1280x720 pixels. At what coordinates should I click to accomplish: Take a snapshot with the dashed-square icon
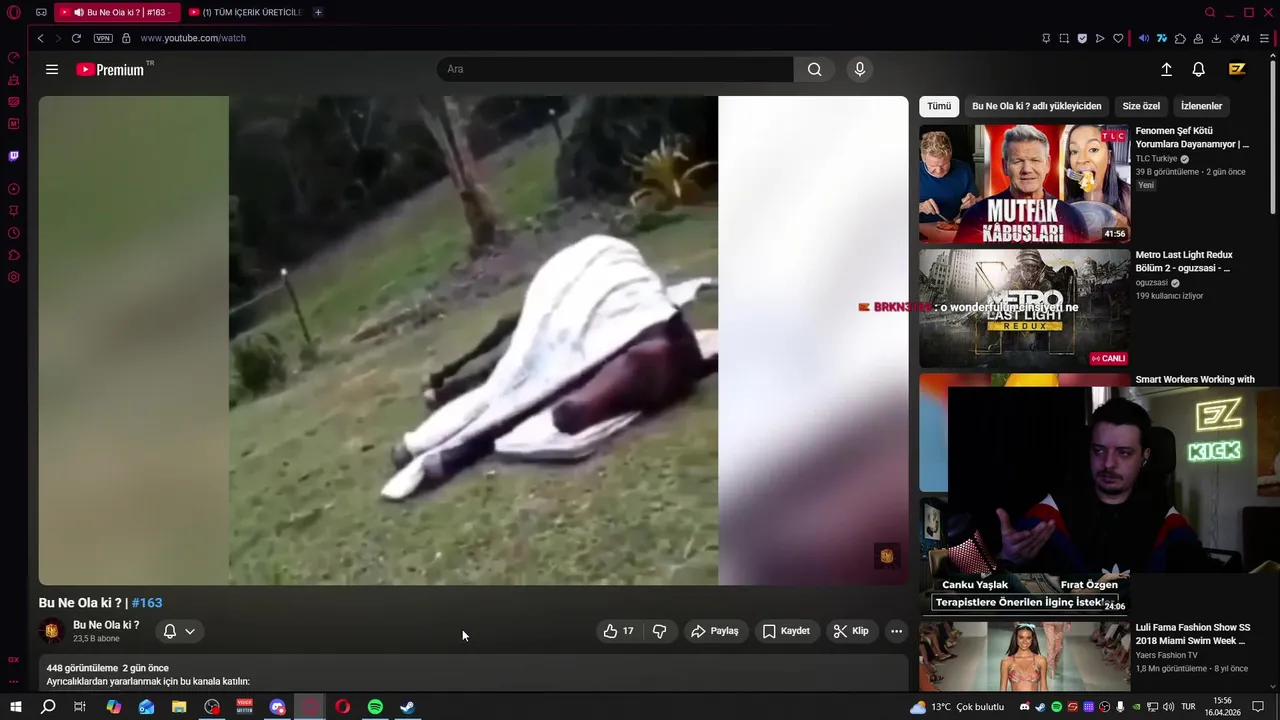coord(1064,38)
